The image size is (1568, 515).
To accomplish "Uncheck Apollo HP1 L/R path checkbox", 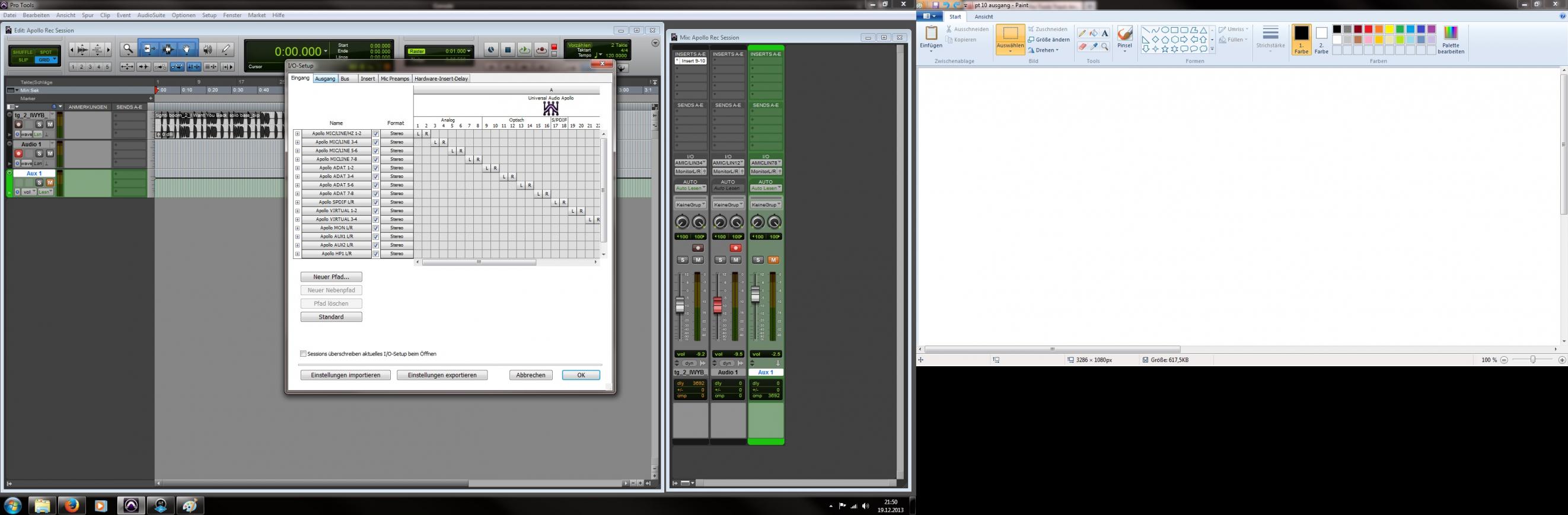I will [x=375, y=254].
